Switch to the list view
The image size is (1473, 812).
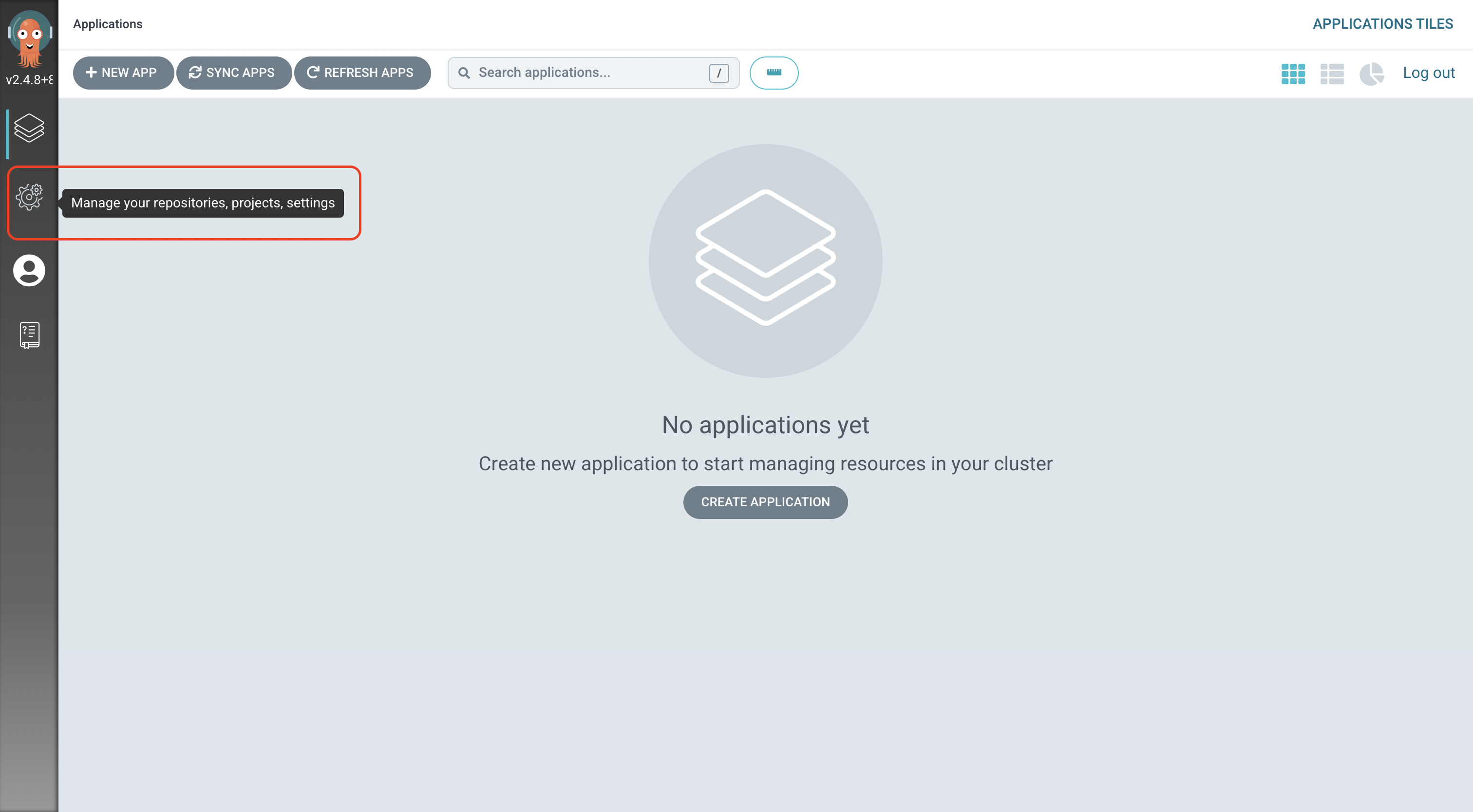[x=1332, y=74]
